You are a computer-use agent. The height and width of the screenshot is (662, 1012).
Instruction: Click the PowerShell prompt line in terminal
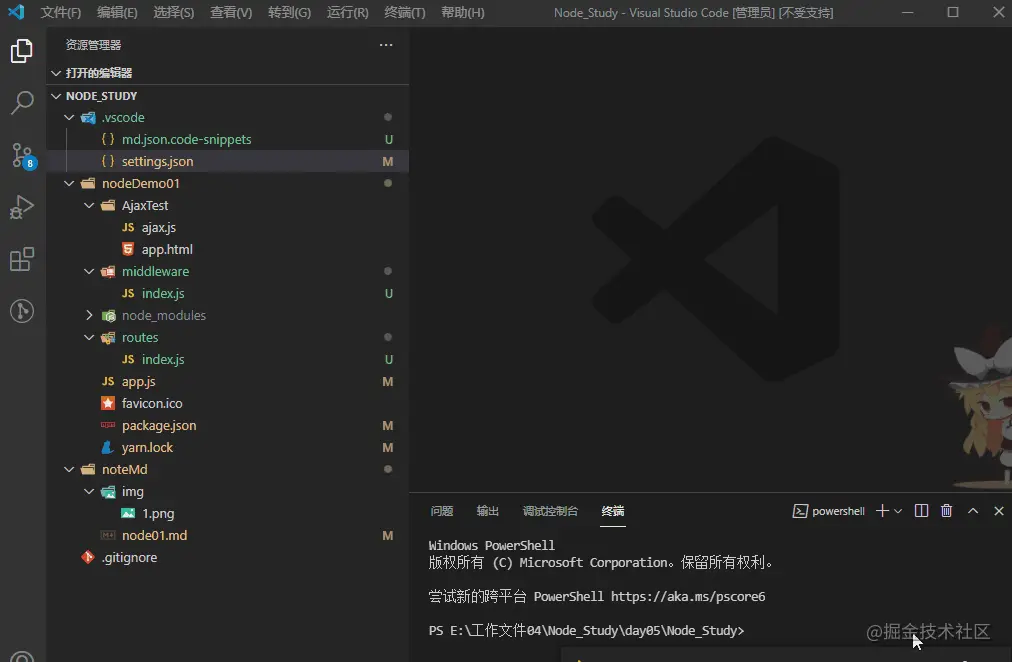pyautogui.click(x=586, y=631)
